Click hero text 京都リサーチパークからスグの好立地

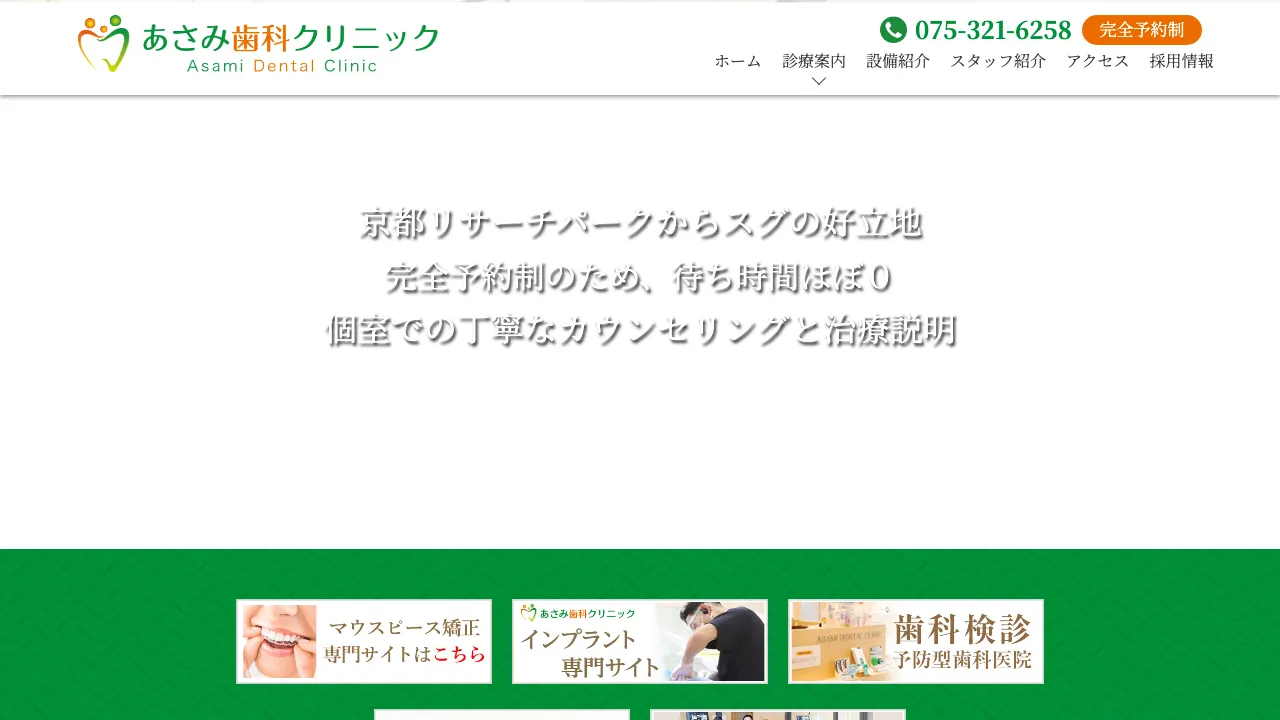pyautogui.click(x=641, y=224)
